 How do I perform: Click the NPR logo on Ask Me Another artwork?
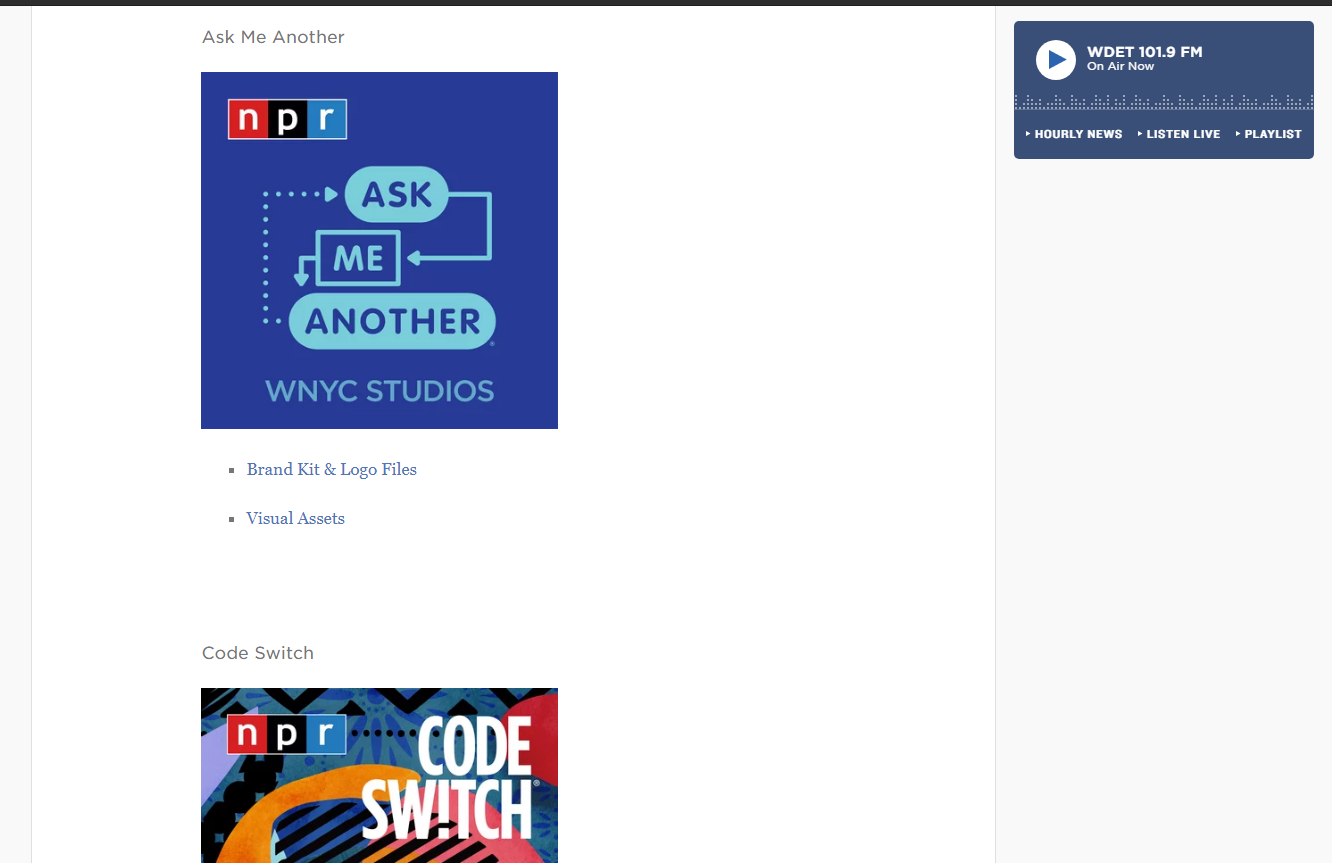tap(288, 119)
